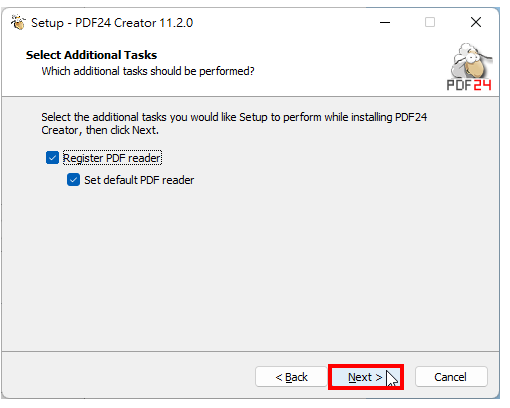Uncheck the Register PDF reader checkbox
Image resolution: width=510 pixels, height=408 pixels.
52,158
